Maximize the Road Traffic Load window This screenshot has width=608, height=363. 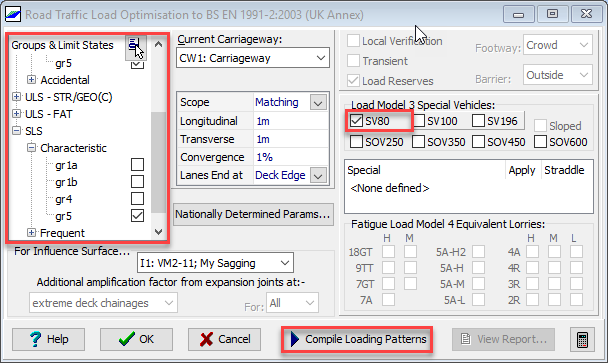553,15
